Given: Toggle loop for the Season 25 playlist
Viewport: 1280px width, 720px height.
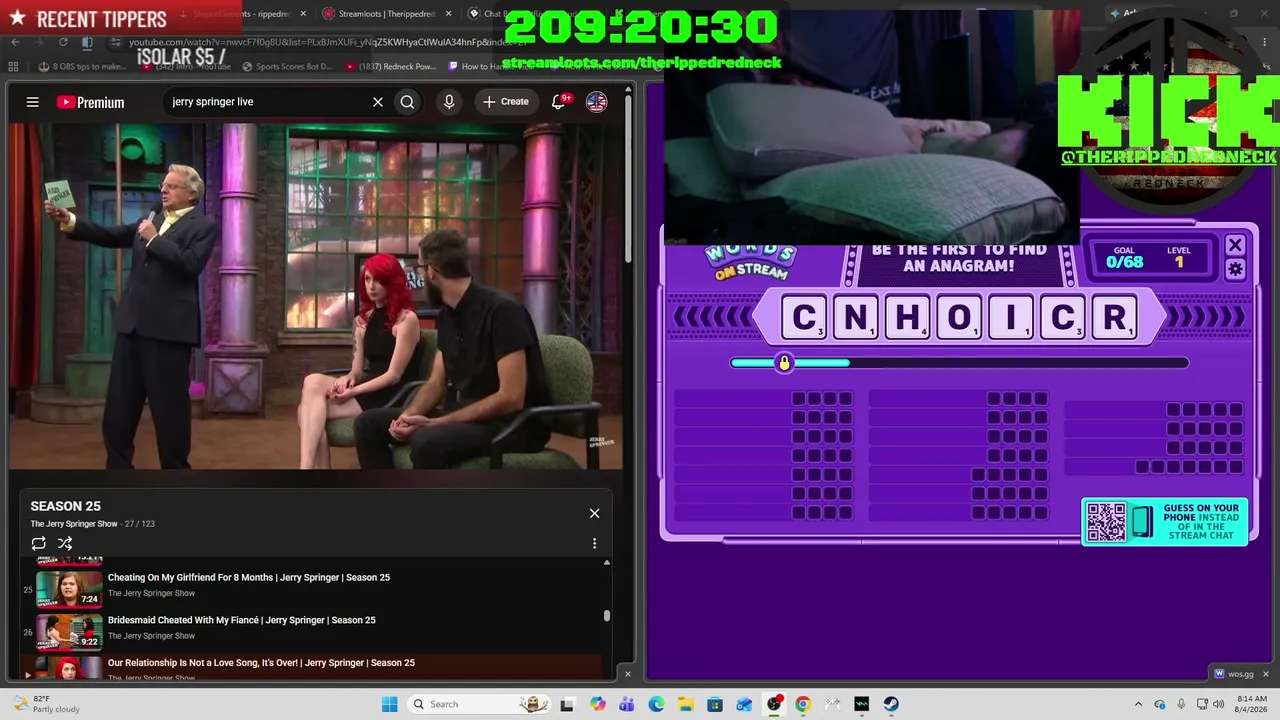Looking at the screenshot, I should coord(38,544).
